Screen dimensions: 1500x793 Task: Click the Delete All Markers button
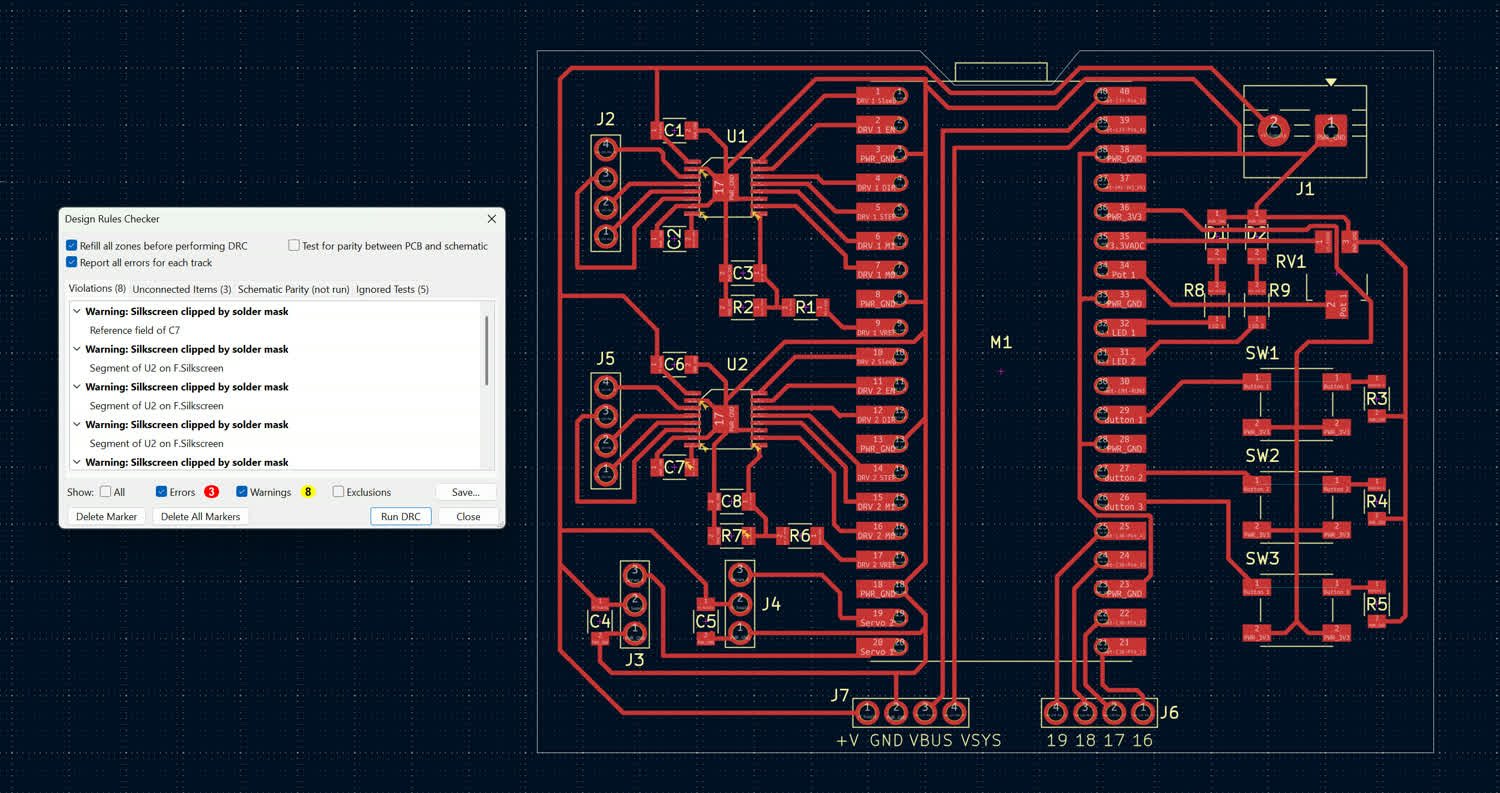pos(200,517)
